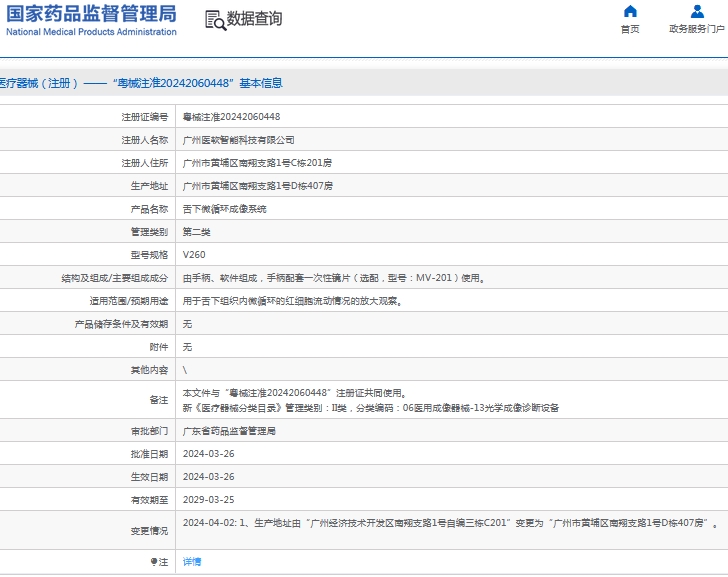Click the 变更情况 label
This screenshot has width=728, height=577.
coord(149,531)
